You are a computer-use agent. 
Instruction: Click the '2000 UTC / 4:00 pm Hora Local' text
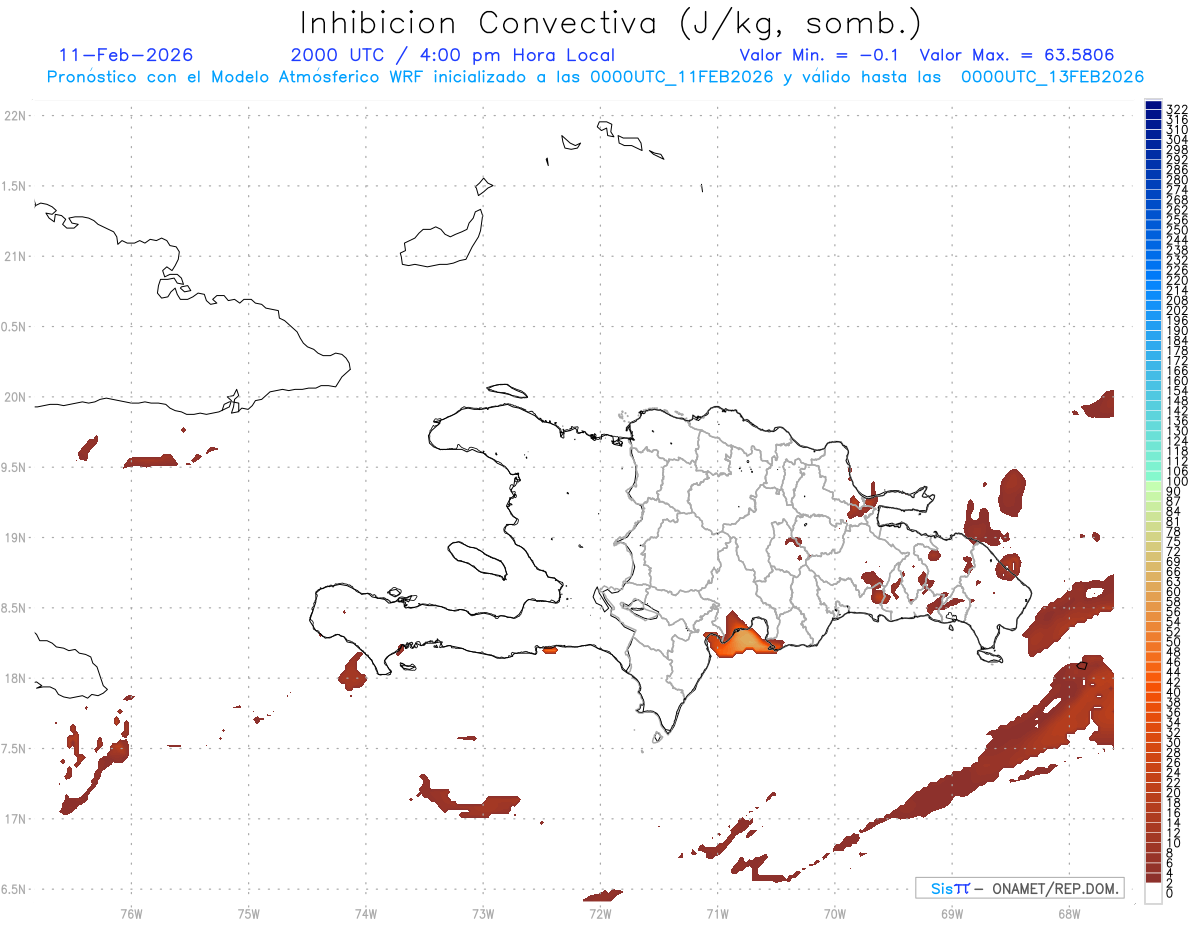click(453, 55)
